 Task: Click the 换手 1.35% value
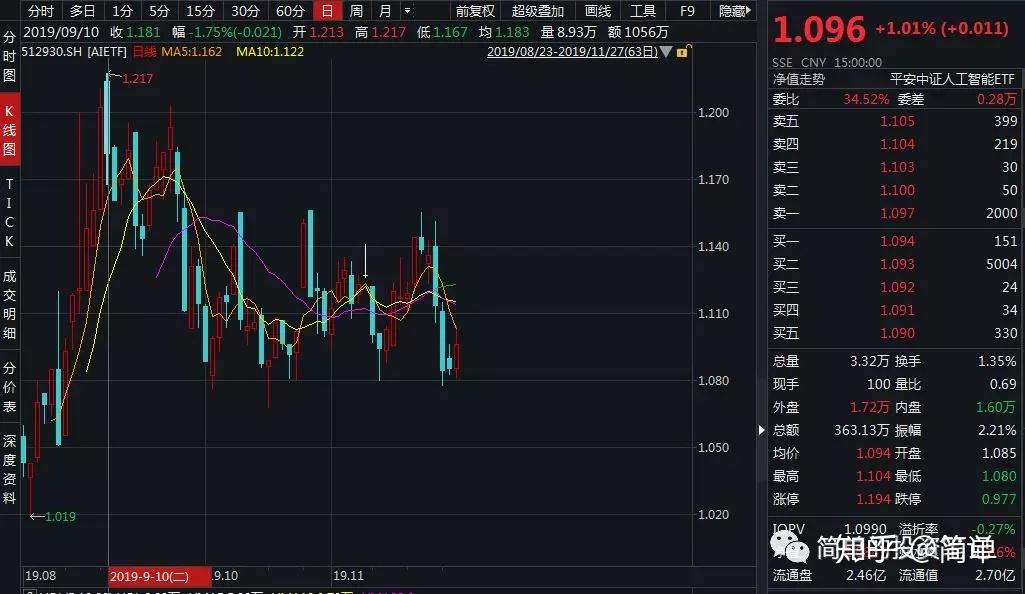point(997,361)
